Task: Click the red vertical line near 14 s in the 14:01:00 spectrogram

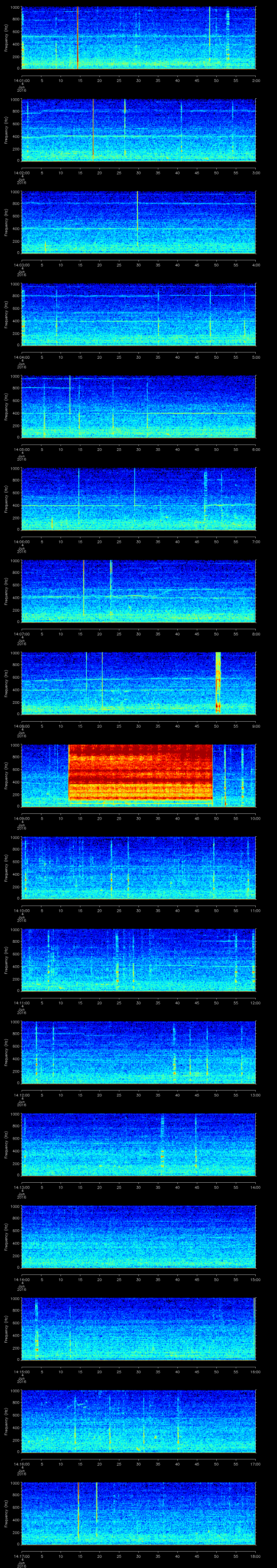Action: click(78, 38)
